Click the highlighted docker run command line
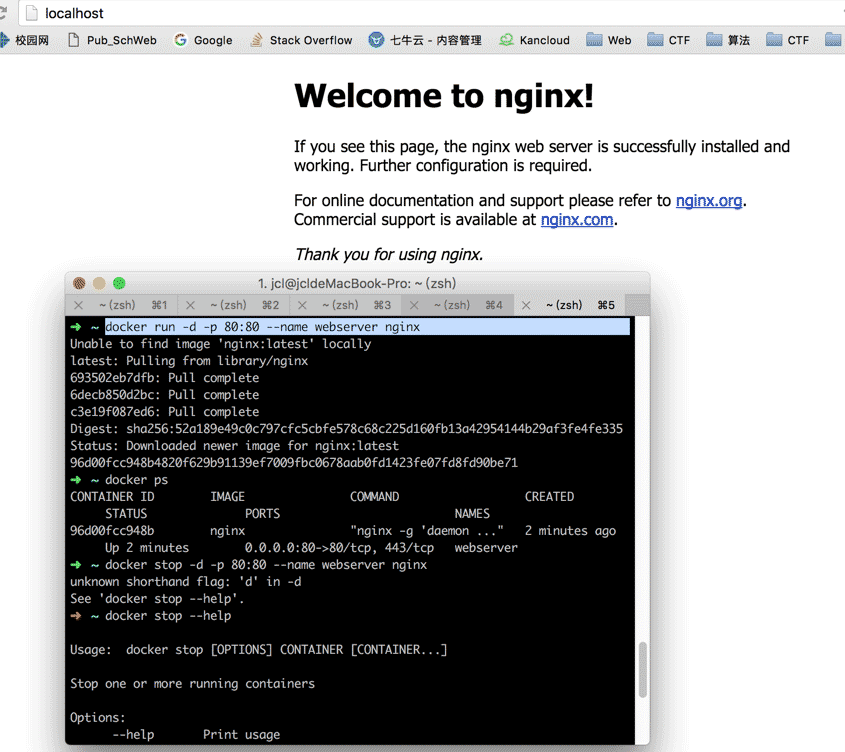This screenshot has height=752, width=845. click(x=366, y=327)
